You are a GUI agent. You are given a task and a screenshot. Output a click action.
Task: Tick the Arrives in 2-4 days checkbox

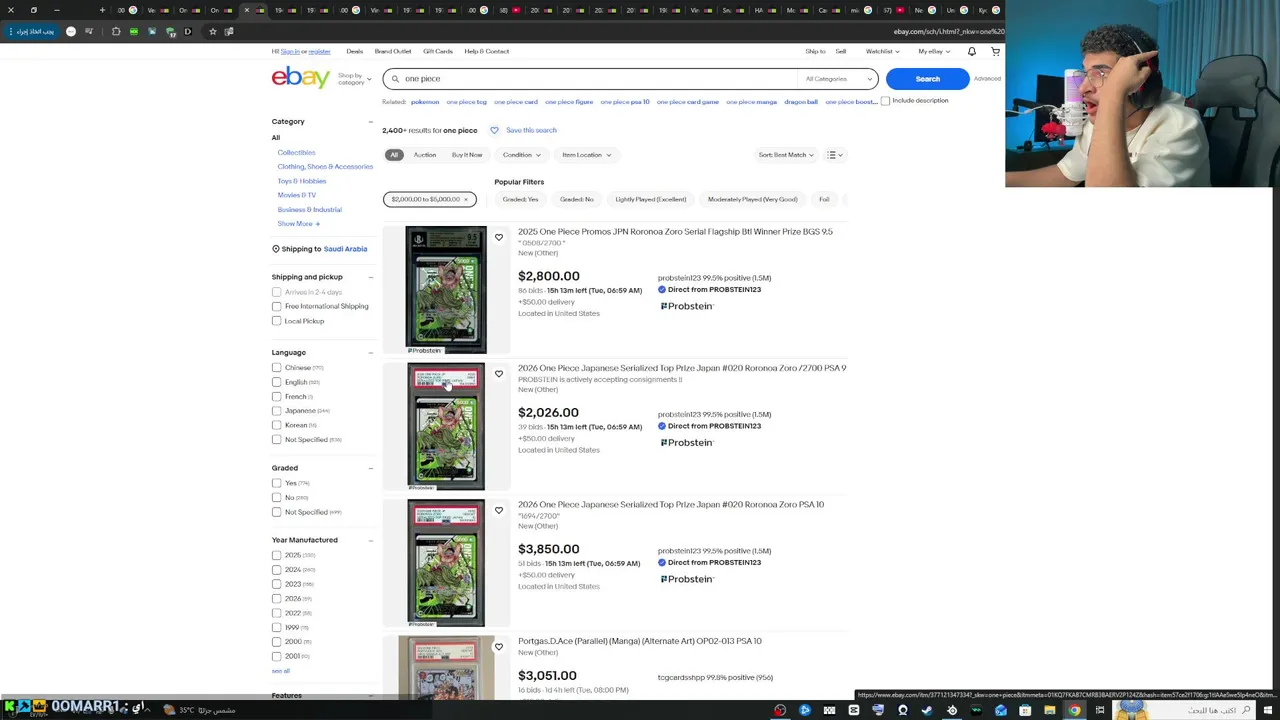click(276, 292)
